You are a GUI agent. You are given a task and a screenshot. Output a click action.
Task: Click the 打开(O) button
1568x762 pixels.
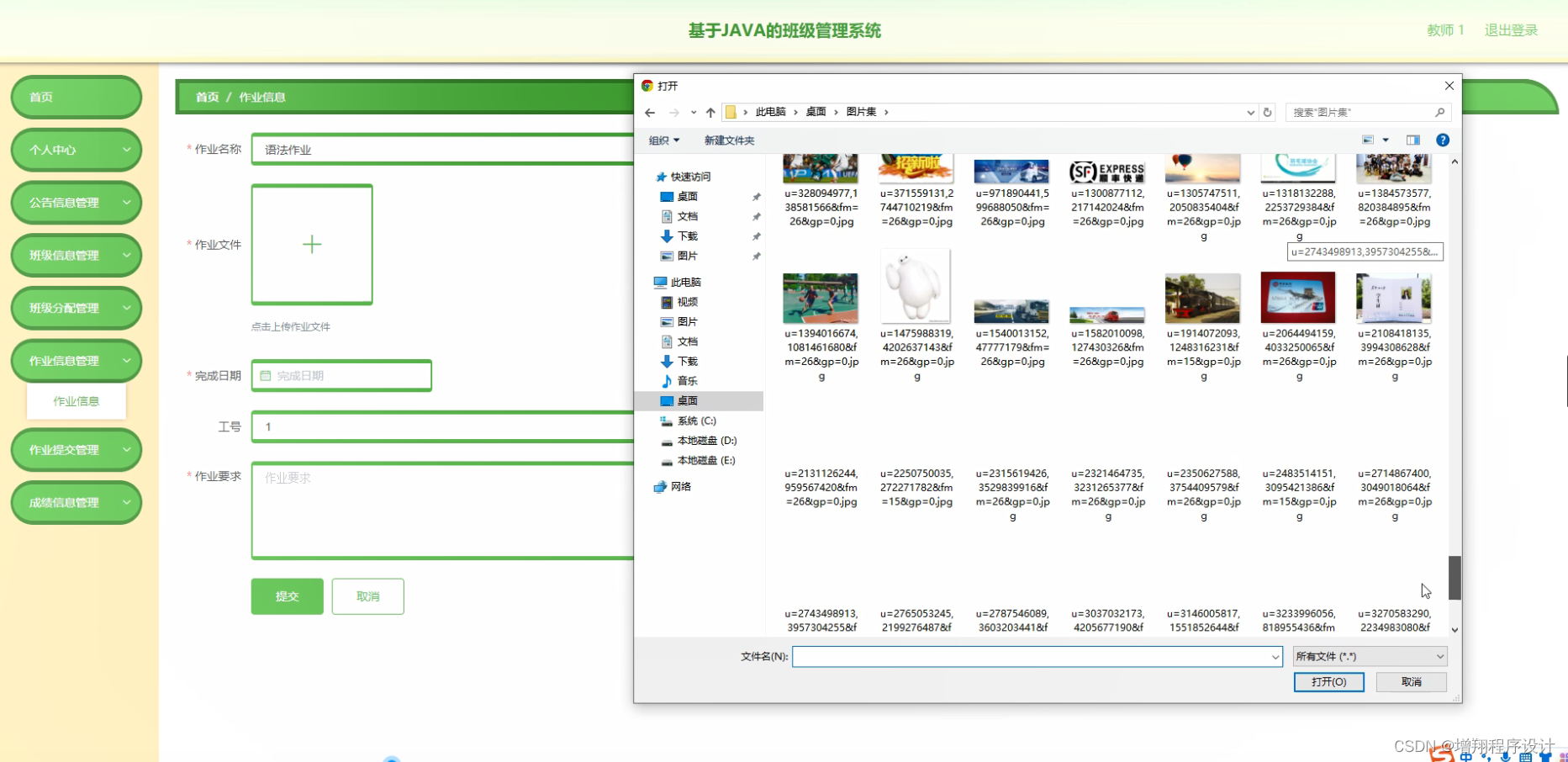[1328, 682]
